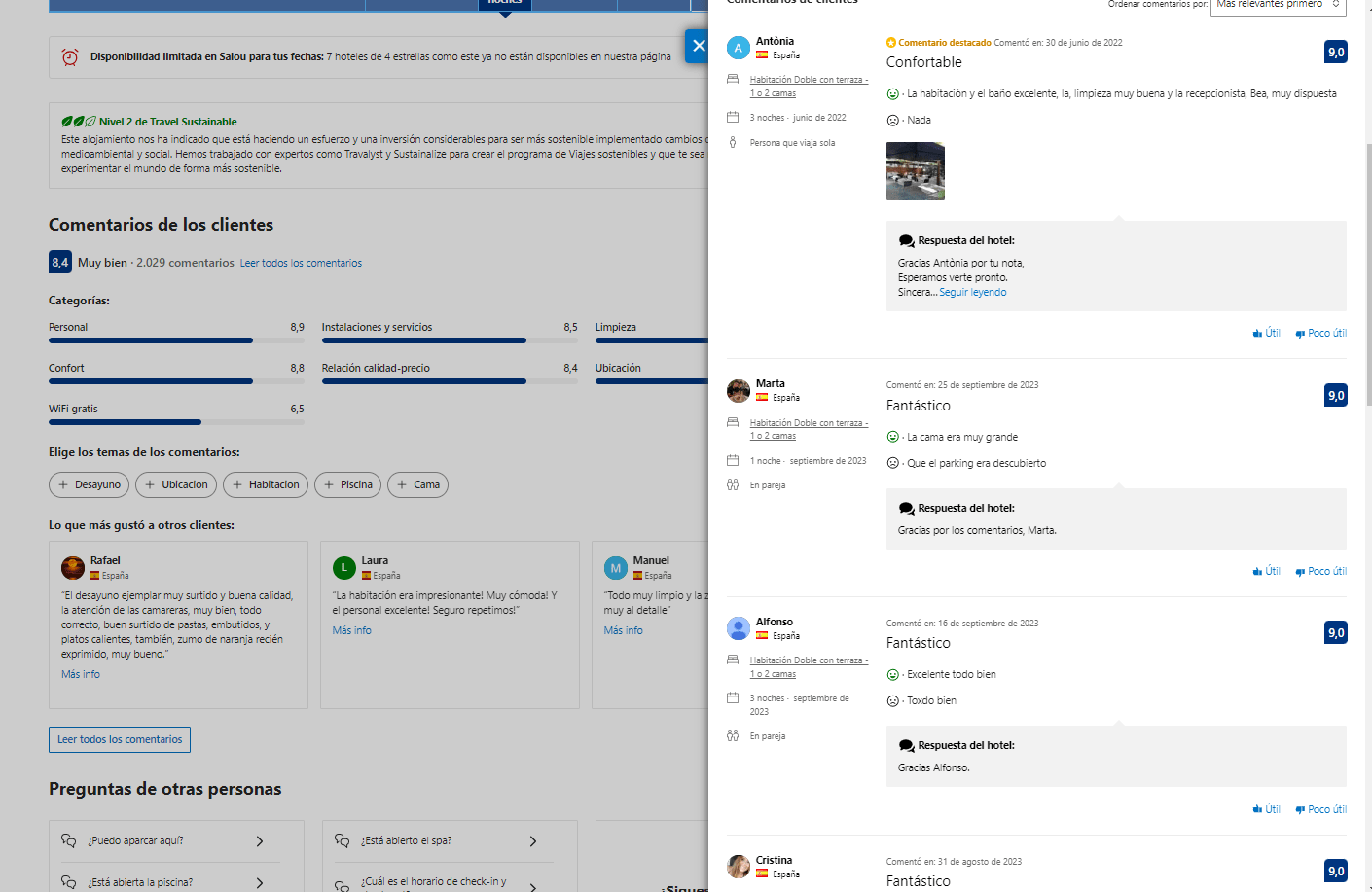Image resolution: width=1372 pixels, height=892 pixels.
Task: Click Antònia's avatar icon
Action: (x=739, y=48)
